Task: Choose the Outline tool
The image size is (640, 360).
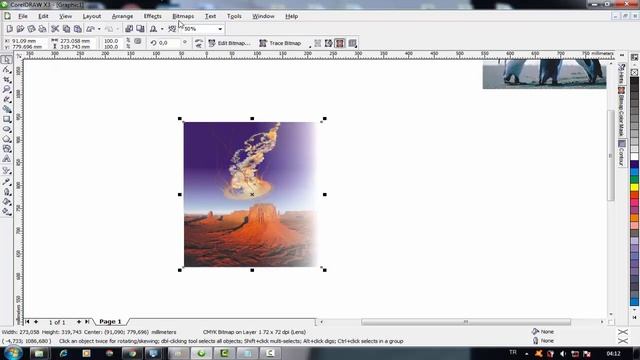Action: pyautogui.click(x=7, y=192)
